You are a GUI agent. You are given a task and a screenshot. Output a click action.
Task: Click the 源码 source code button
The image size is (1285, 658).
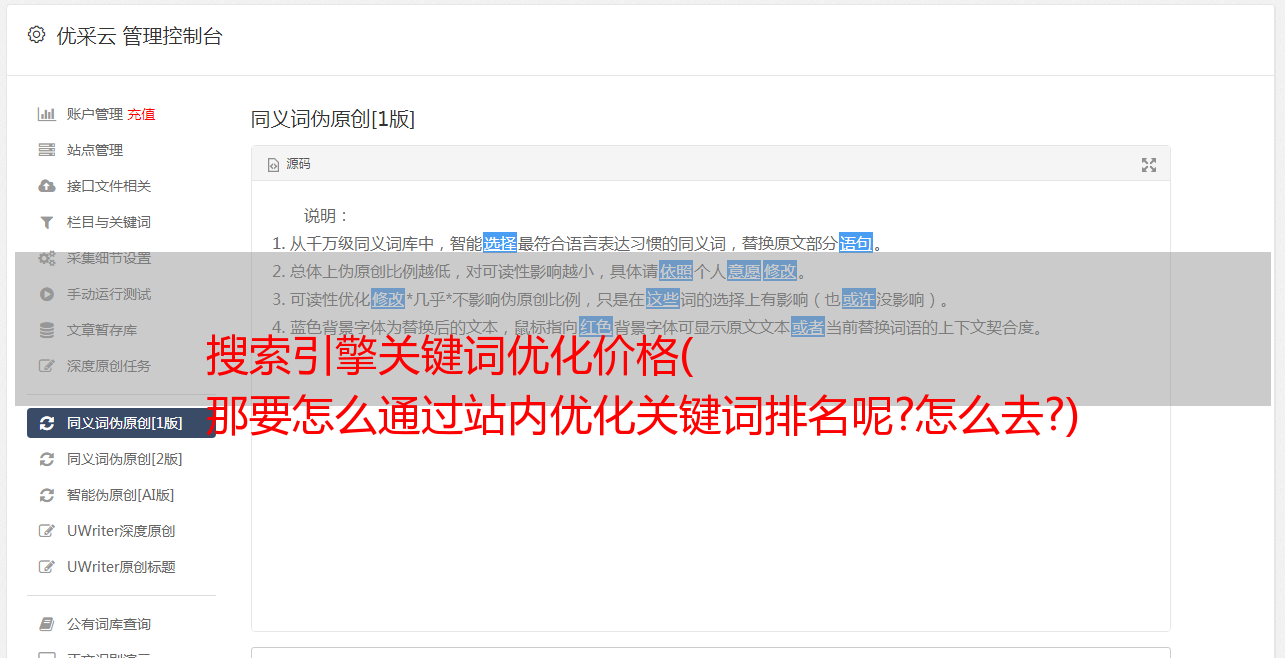289,164
